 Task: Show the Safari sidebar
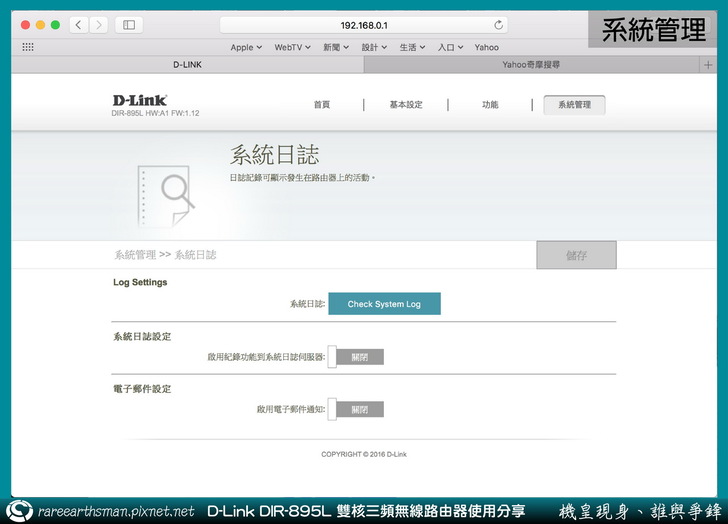[x=130, y=25]
